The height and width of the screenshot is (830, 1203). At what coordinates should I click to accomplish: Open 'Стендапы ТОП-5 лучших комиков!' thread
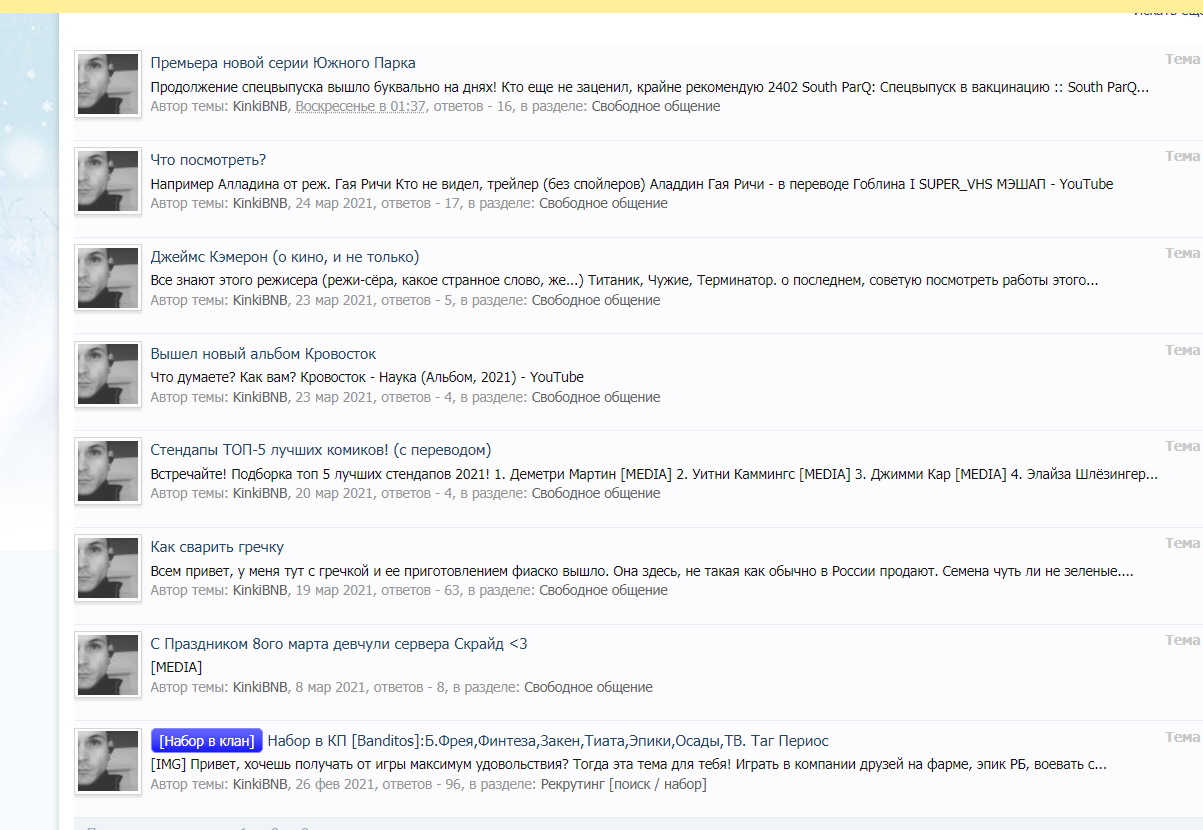320,450
